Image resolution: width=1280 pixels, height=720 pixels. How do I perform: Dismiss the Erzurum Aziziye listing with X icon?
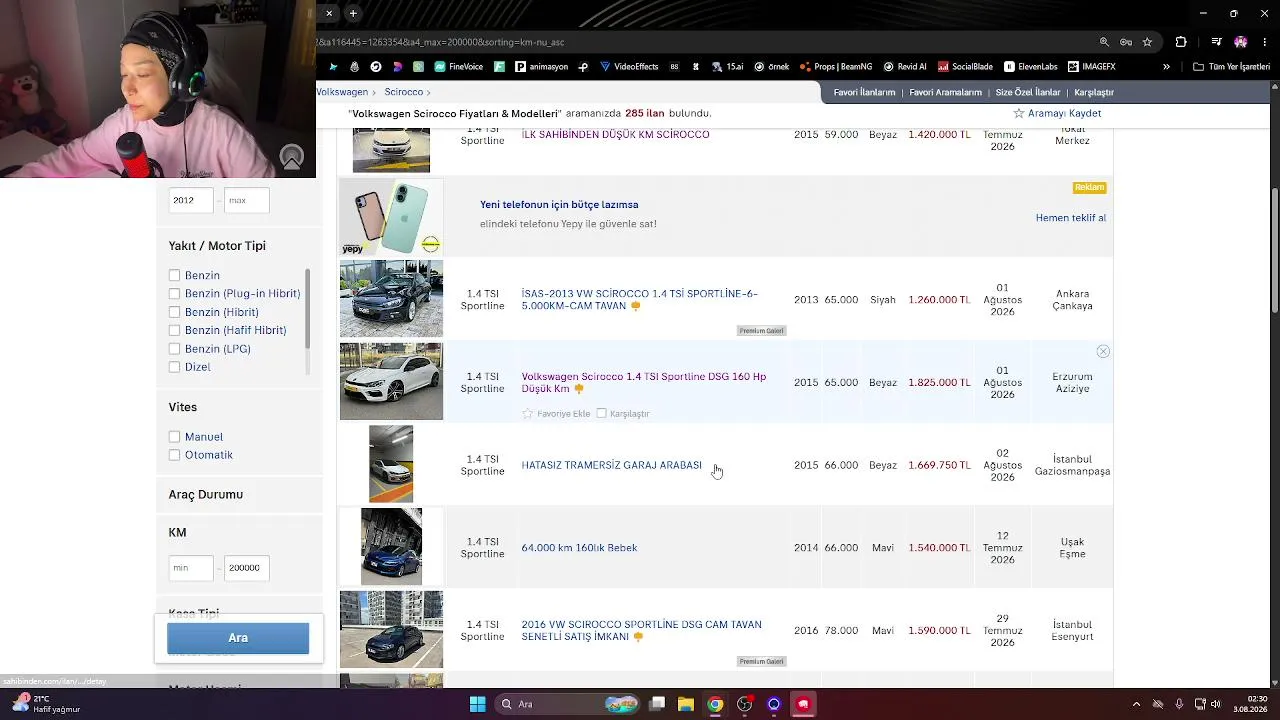[1103, 351]
